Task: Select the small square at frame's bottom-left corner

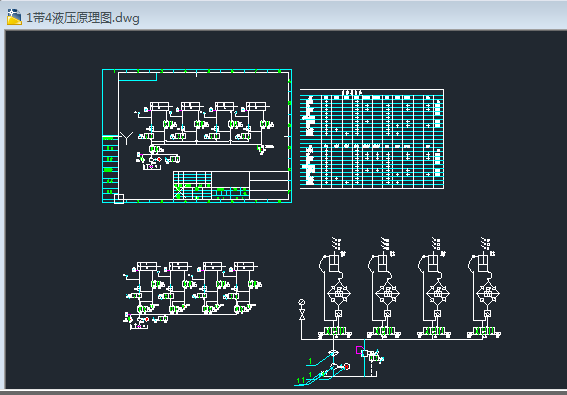Action: [119, 199]
